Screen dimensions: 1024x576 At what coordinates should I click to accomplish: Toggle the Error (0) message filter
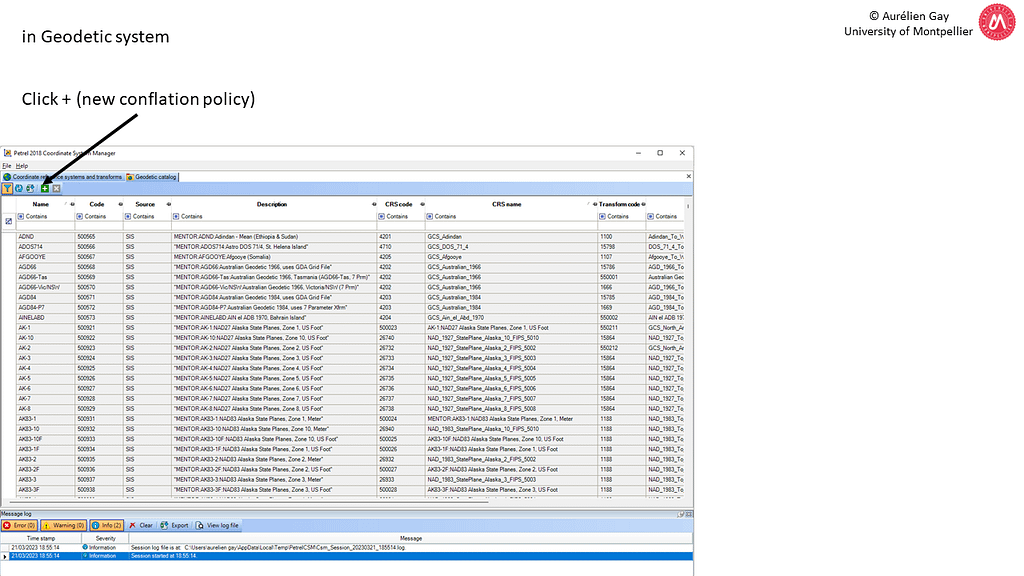(20, 524)
